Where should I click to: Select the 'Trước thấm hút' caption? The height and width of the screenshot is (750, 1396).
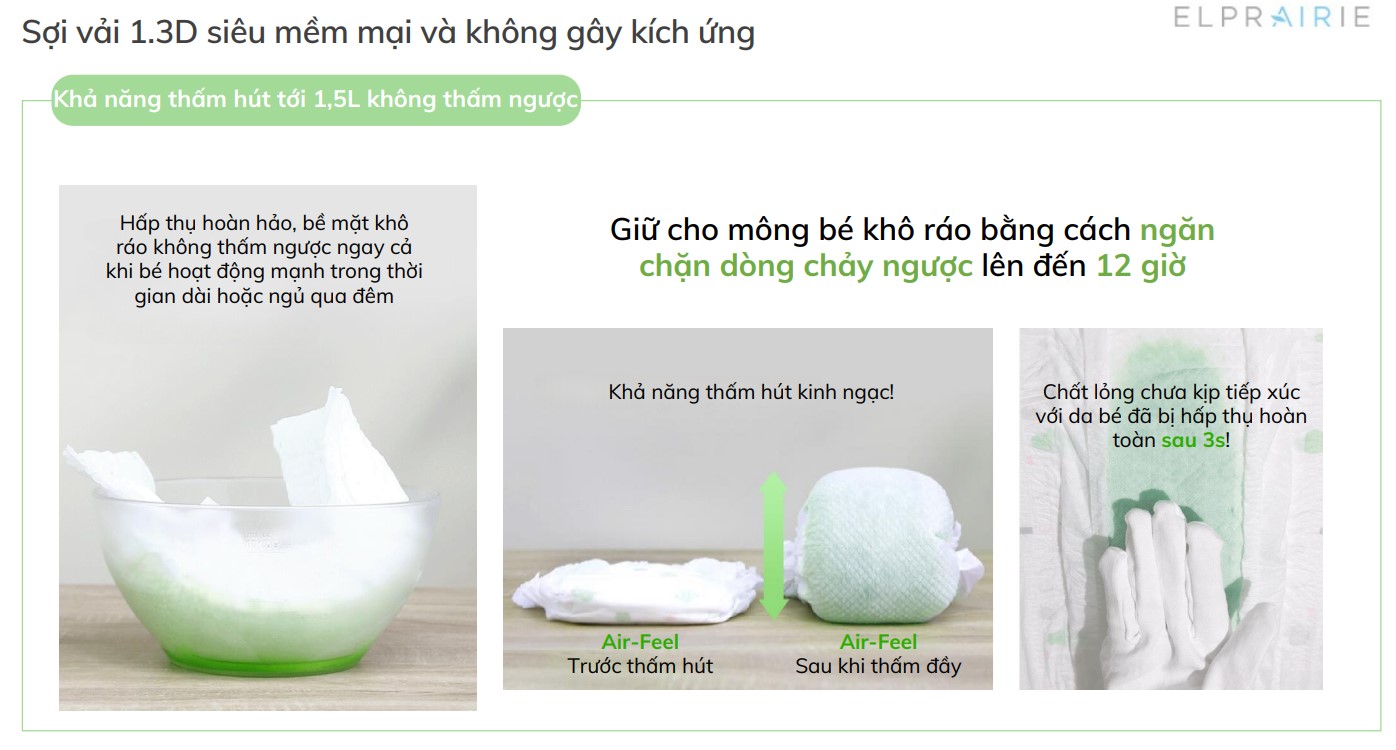(640, 666)
